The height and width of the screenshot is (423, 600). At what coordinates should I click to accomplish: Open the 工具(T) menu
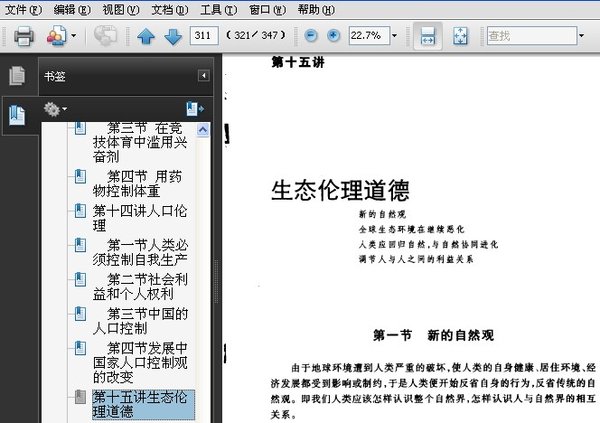[x=218, y=10]
